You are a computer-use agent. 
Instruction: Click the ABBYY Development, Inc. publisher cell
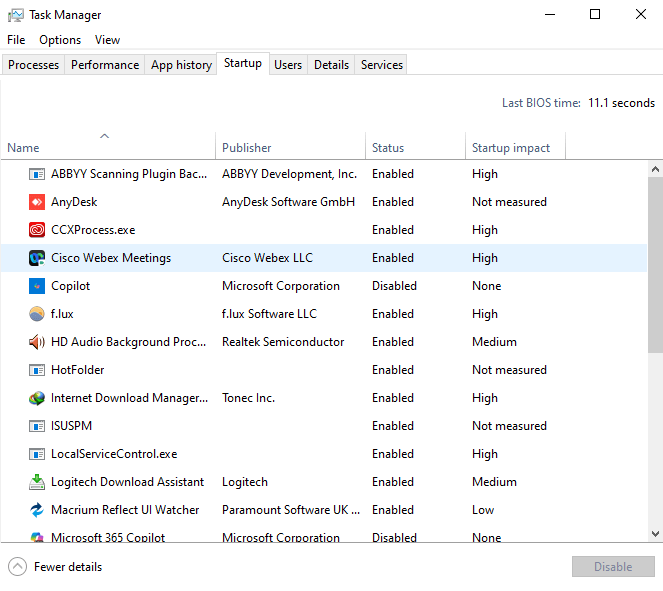pyautogui.click(x=289, y=174)
